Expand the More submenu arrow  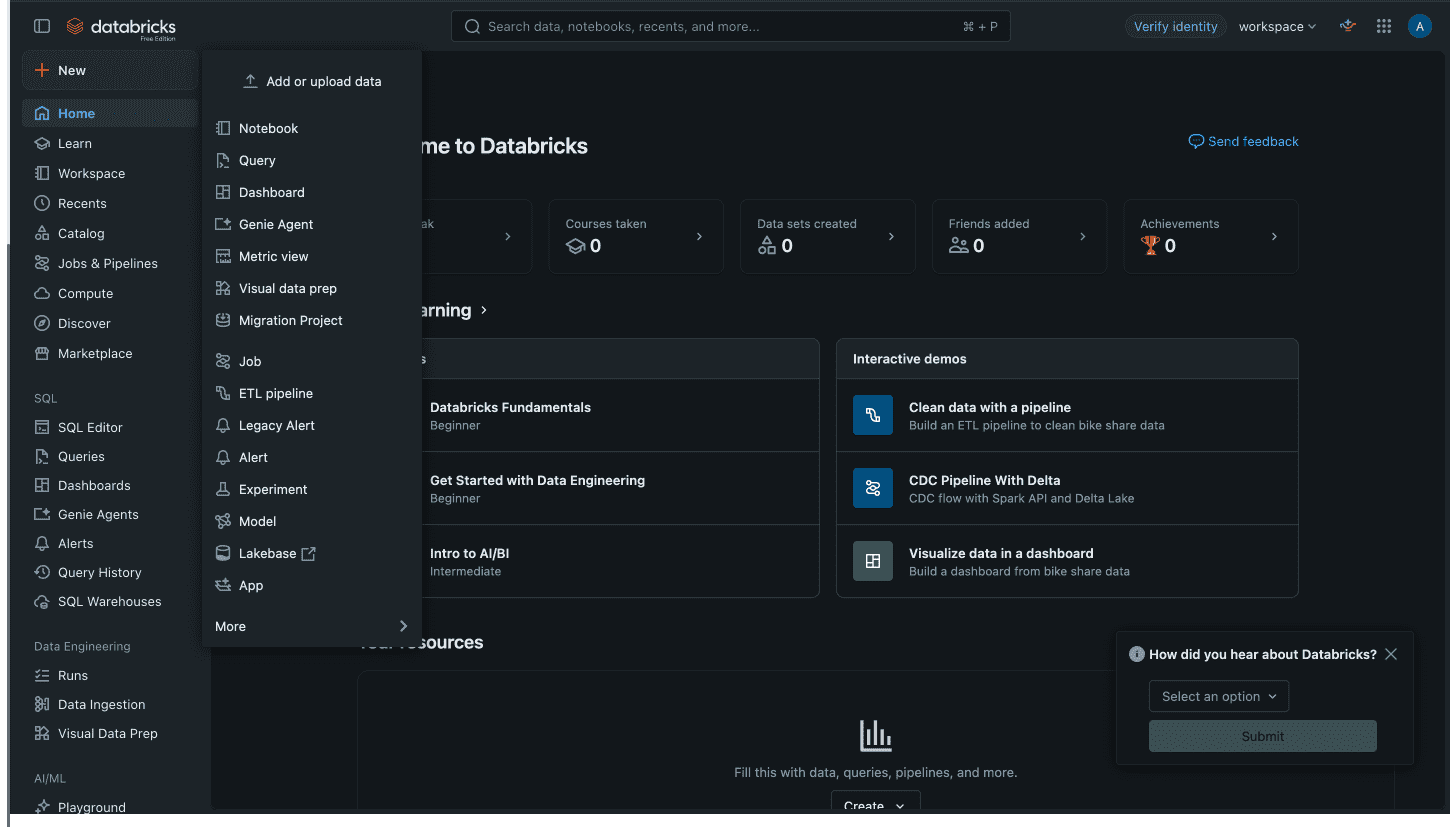403,626
